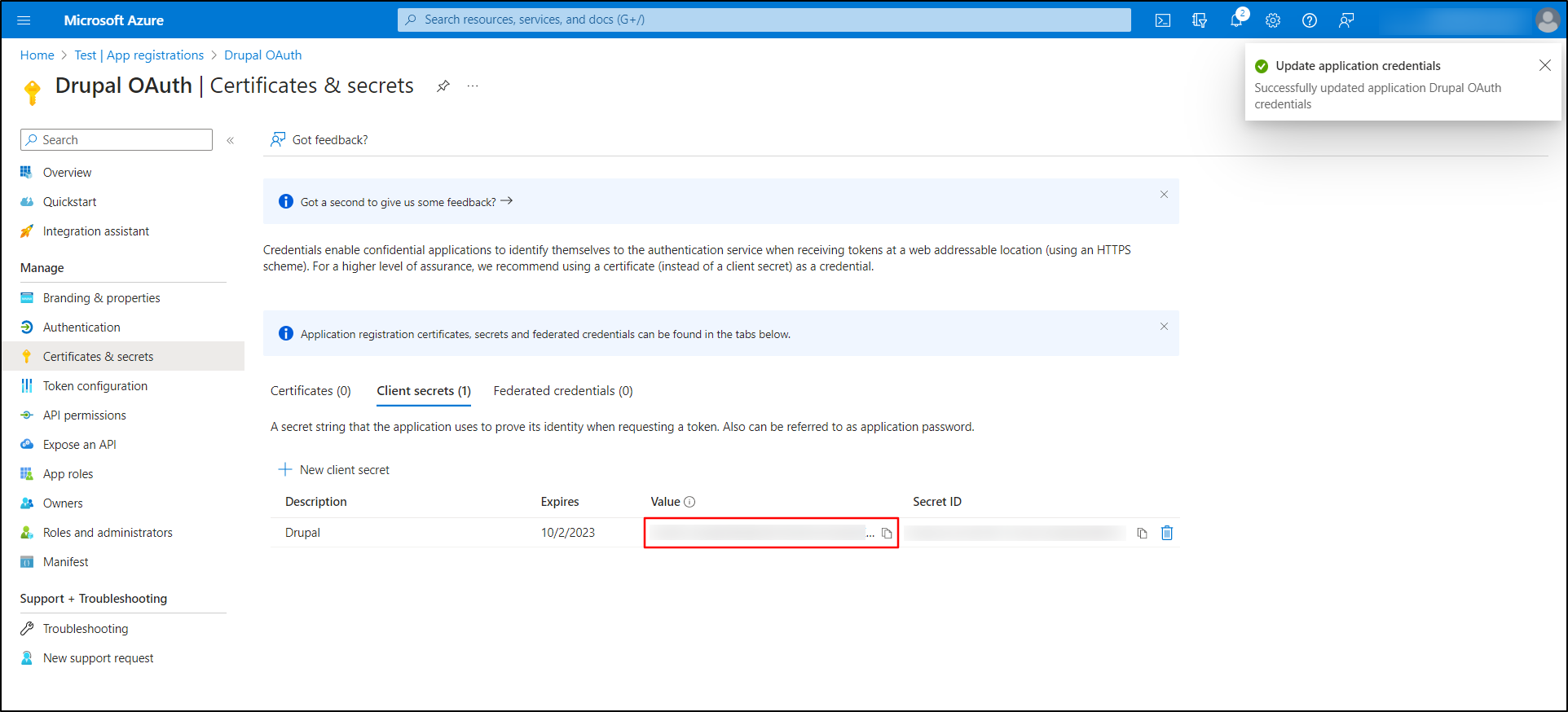
Task: Add a New client secret
Action: [x=334, y=470]
